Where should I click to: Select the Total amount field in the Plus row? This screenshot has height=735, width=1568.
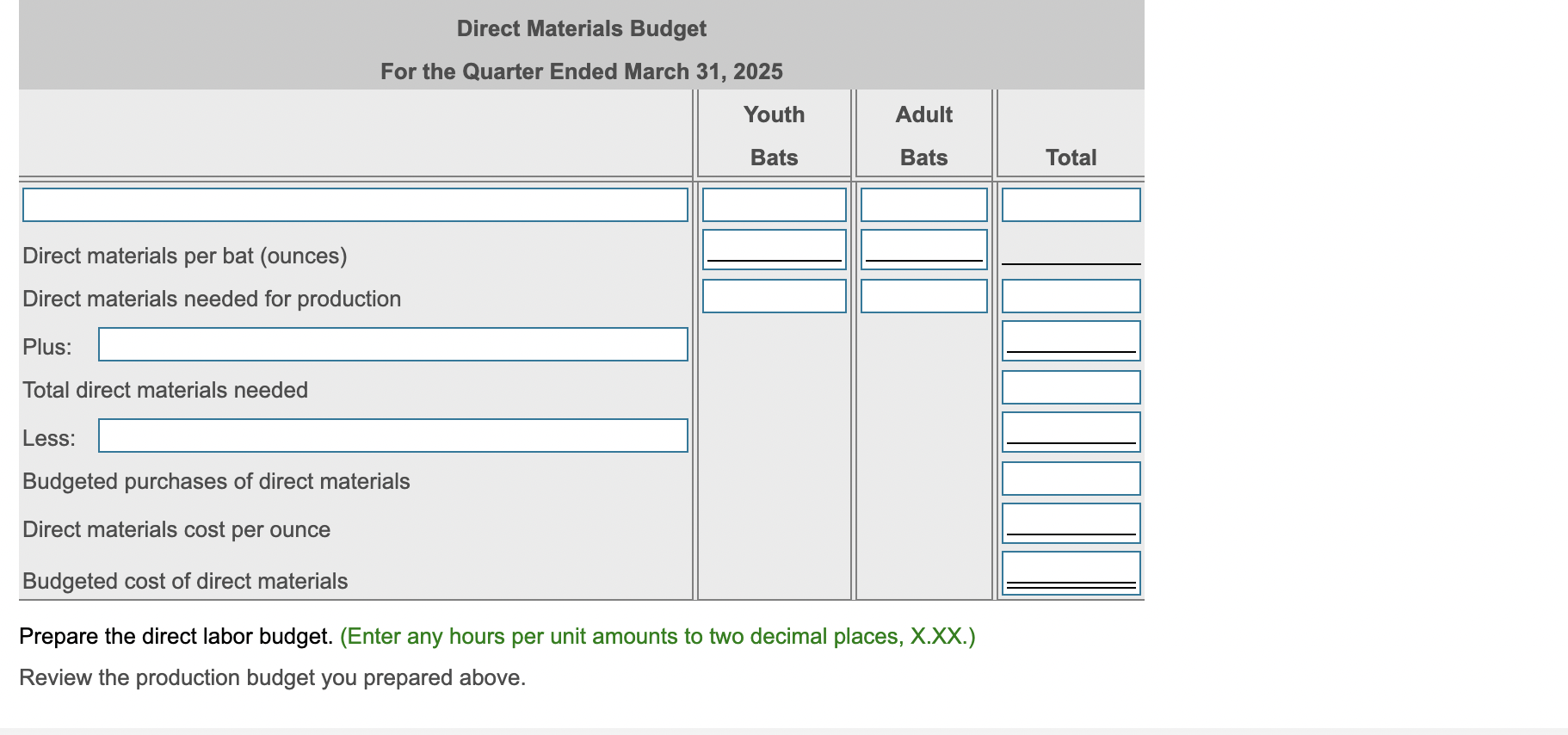tap(1071, 341)
